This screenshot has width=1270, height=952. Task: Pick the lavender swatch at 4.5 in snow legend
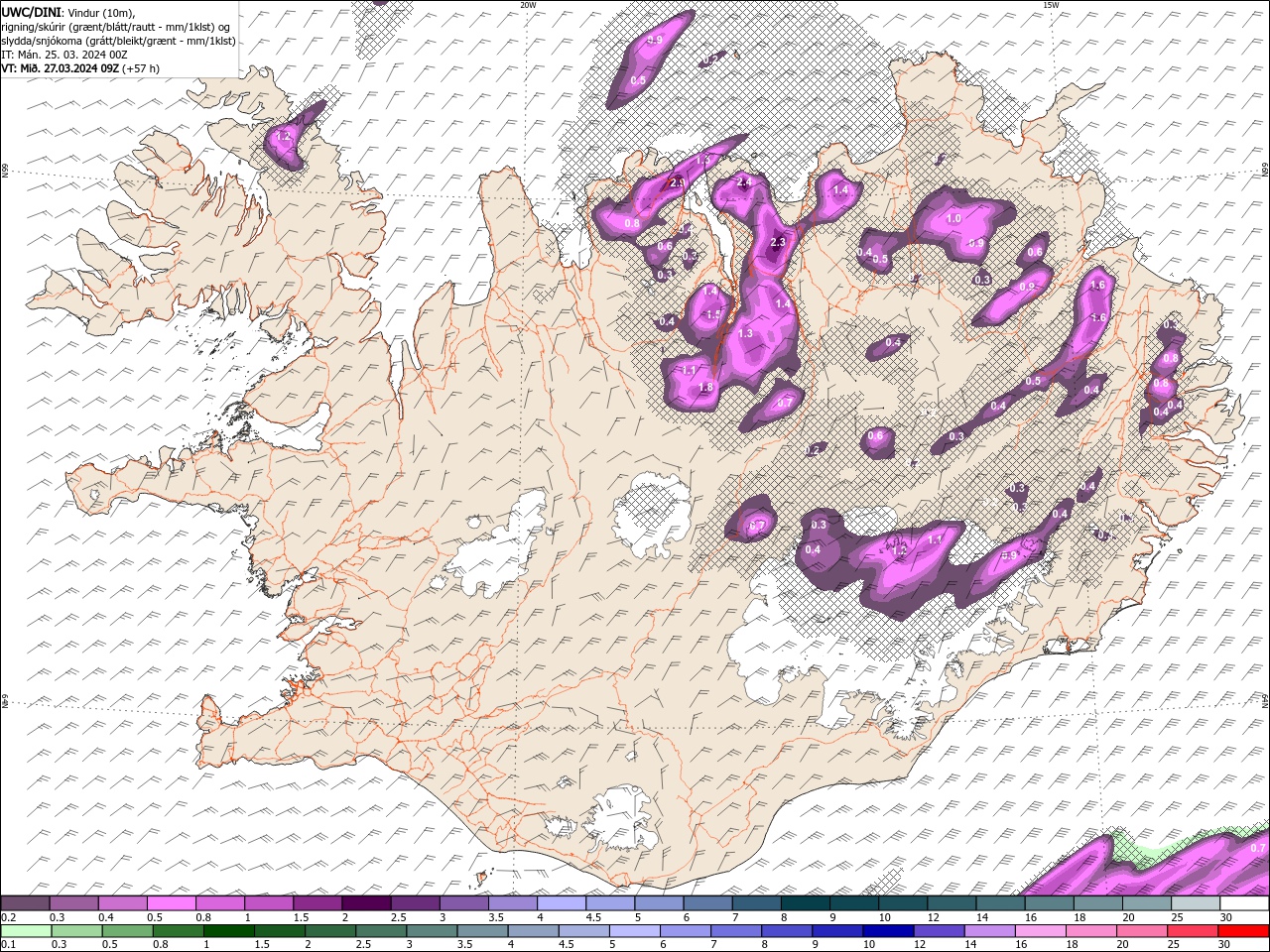[610, 903]
